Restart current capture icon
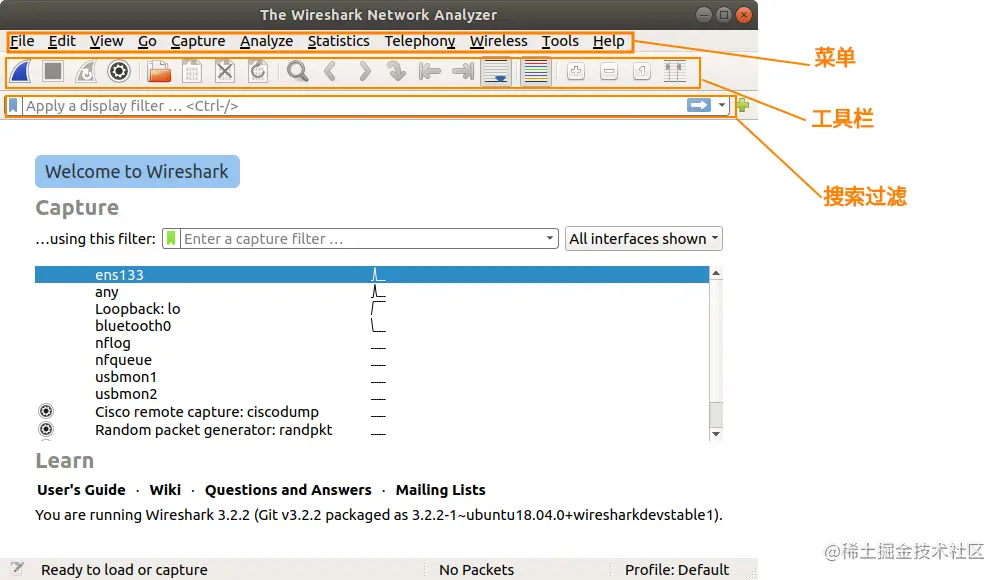This screenshot has width=1003, height=580. point(86,72)
